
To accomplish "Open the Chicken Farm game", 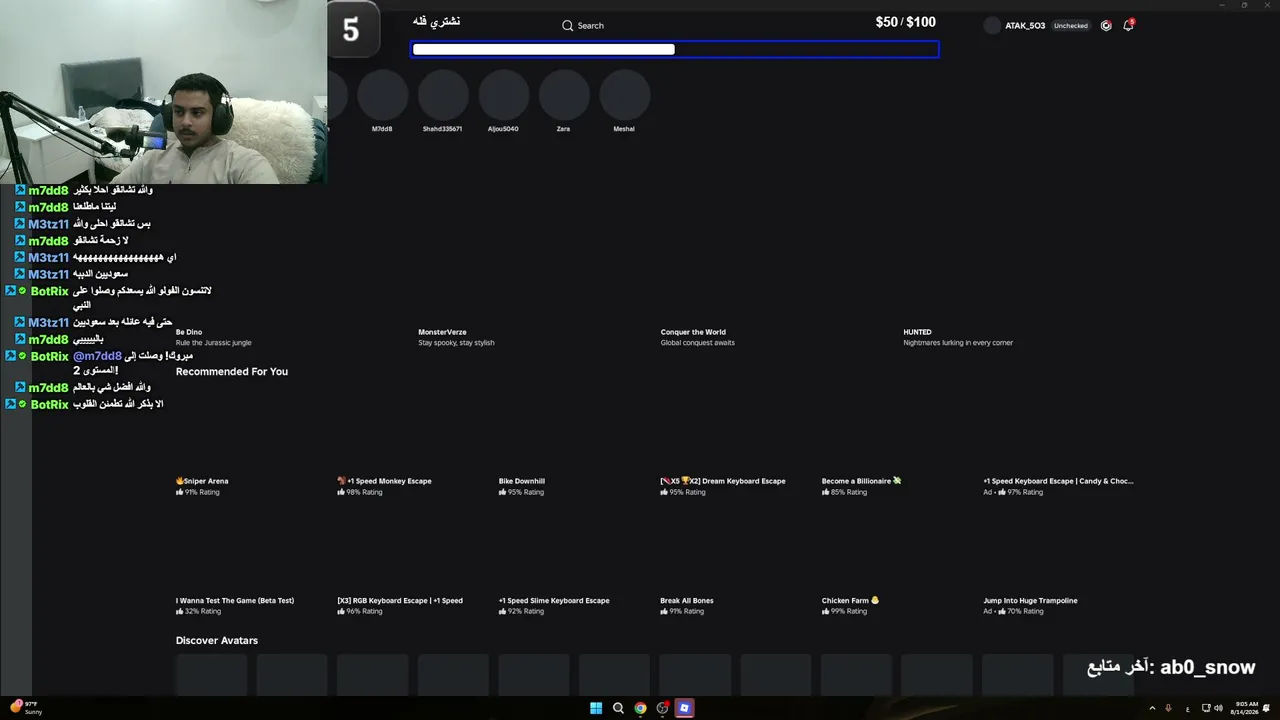I will click(x=850, y=601).
